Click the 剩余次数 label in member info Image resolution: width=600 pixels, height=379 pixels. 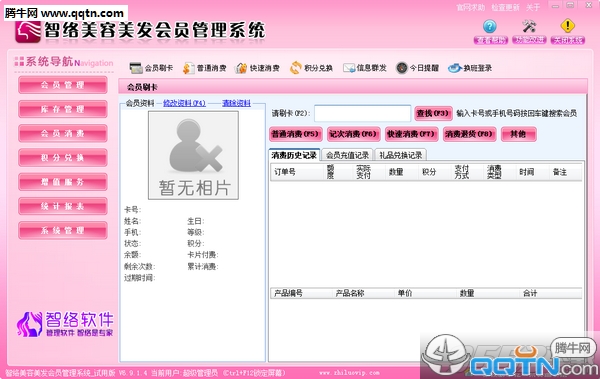tap(140, 266)
